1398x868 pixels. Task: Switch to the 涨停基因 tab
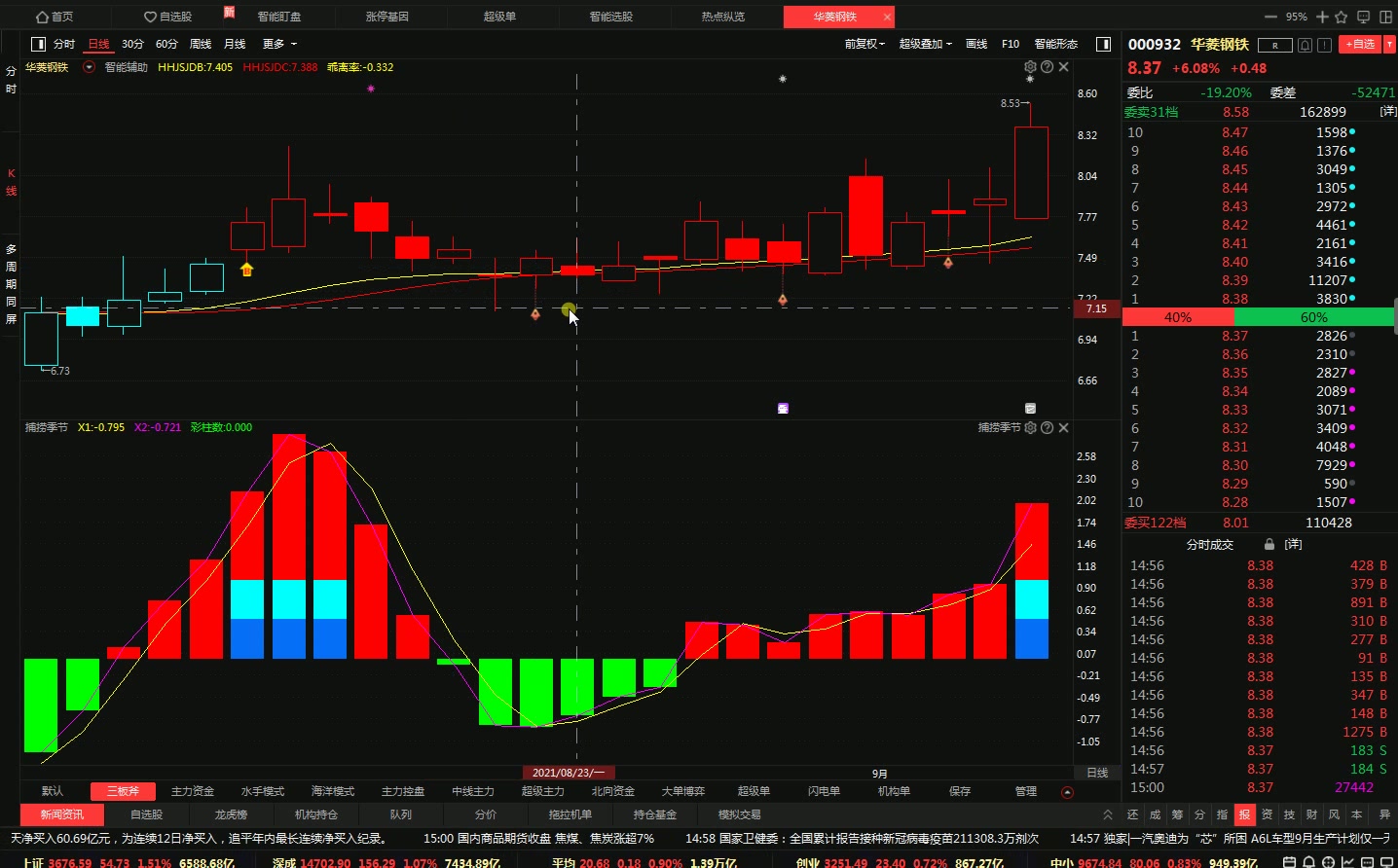click(387, 17)
